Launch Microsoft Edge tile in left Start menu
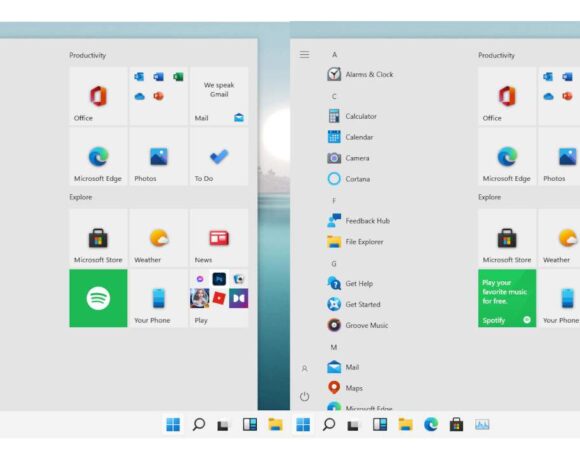Viewport: 580px width, 460px height. [x=98, y=157]
